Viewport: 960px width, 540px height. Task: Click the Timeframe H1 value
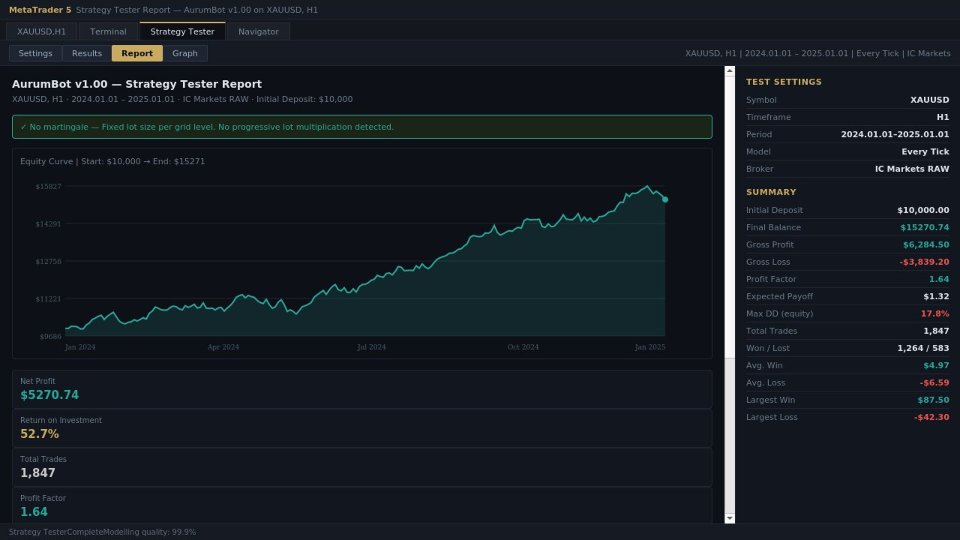(943, 117)
